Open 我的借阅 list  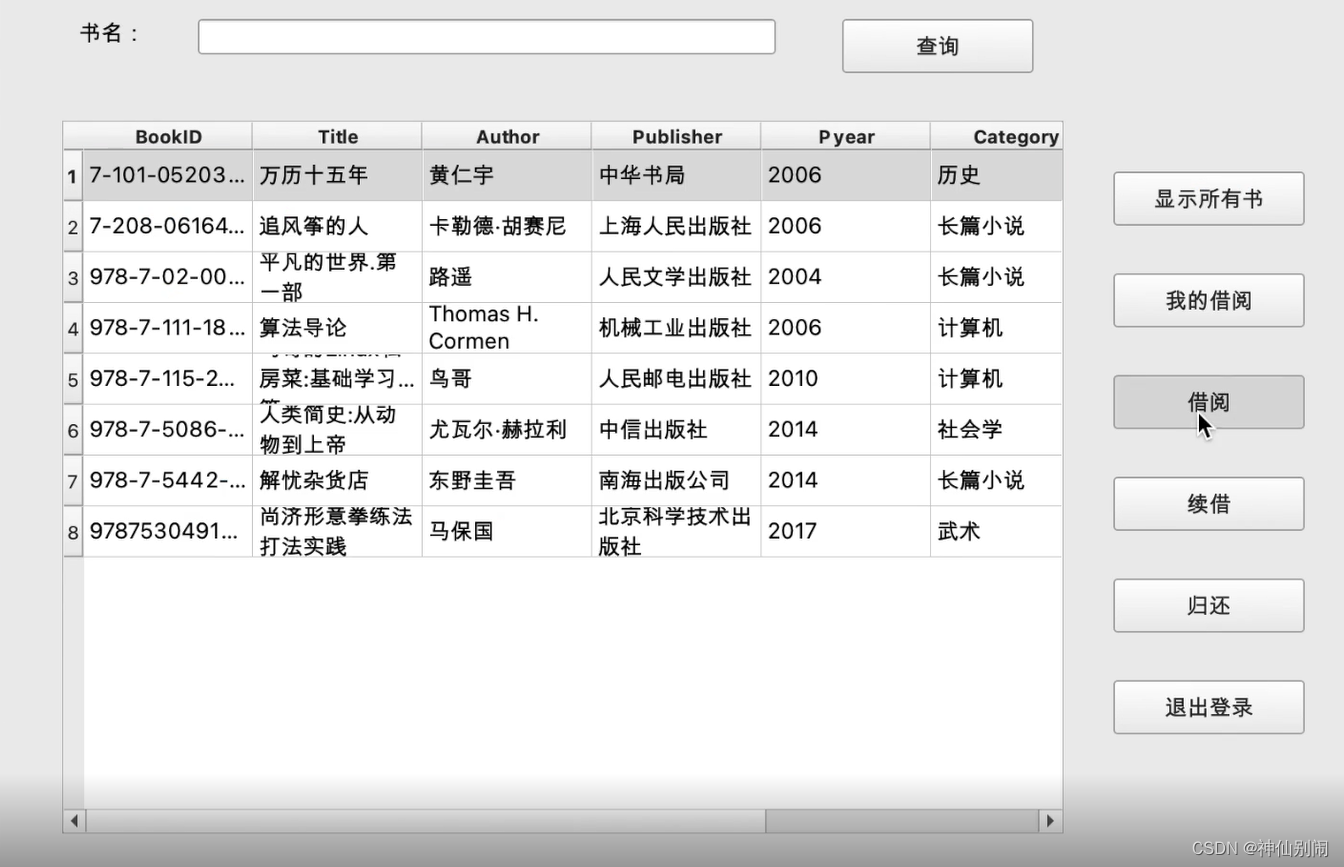(1208, 301)
